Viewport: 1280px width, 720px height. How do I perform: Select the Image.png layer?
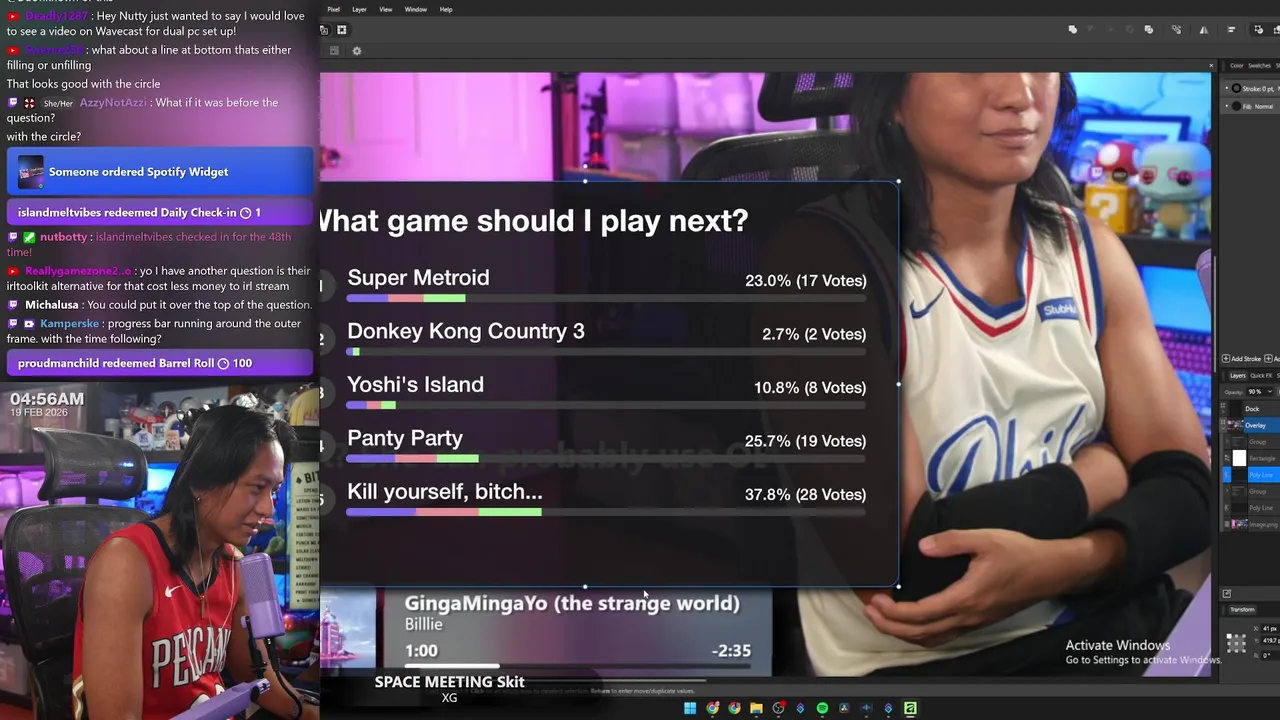point(1263,524)
